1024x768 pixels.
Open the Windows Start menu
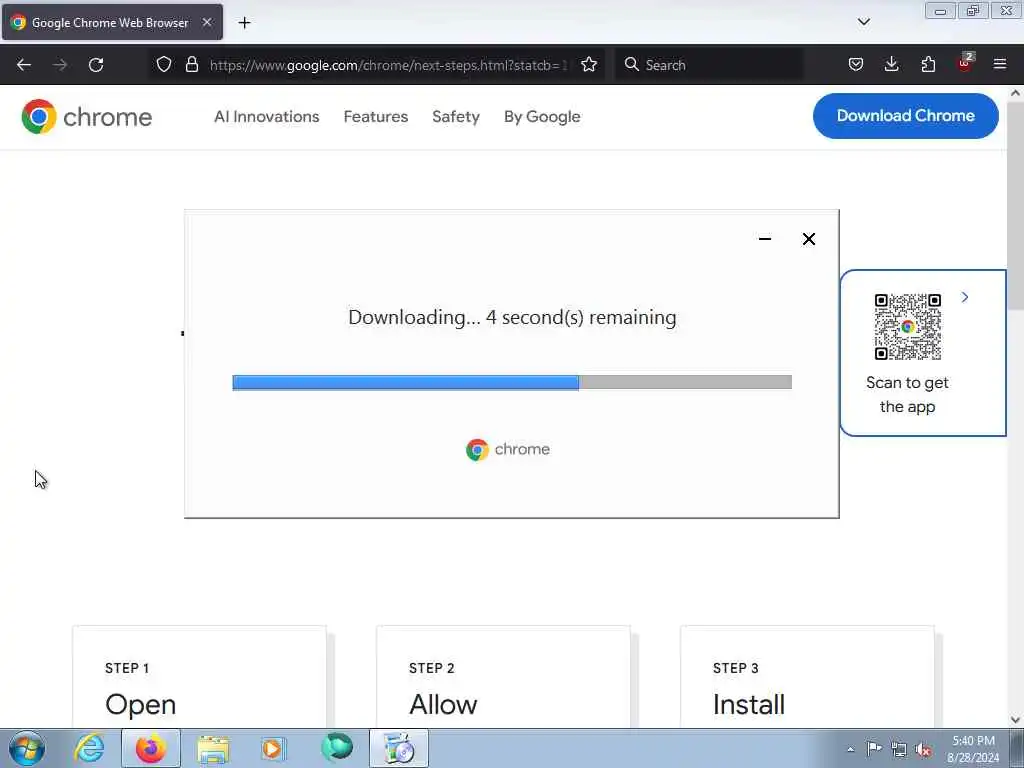(x=27, y=748)
